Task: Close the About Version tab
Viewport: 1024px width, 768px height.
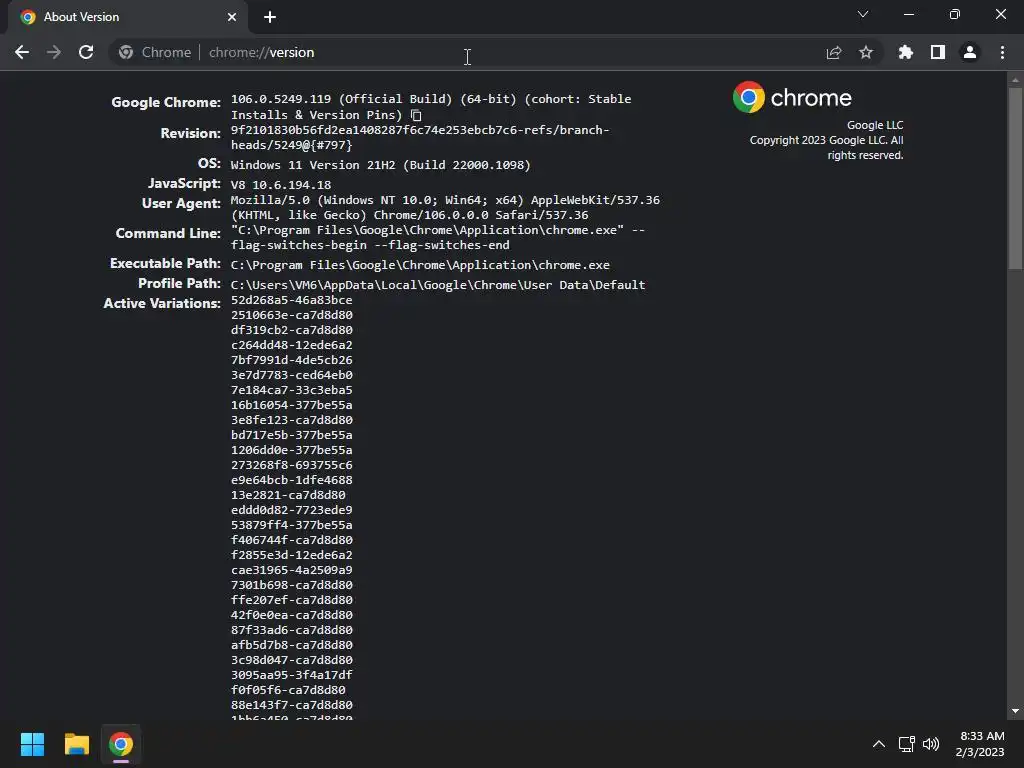Action: point(232,17)
